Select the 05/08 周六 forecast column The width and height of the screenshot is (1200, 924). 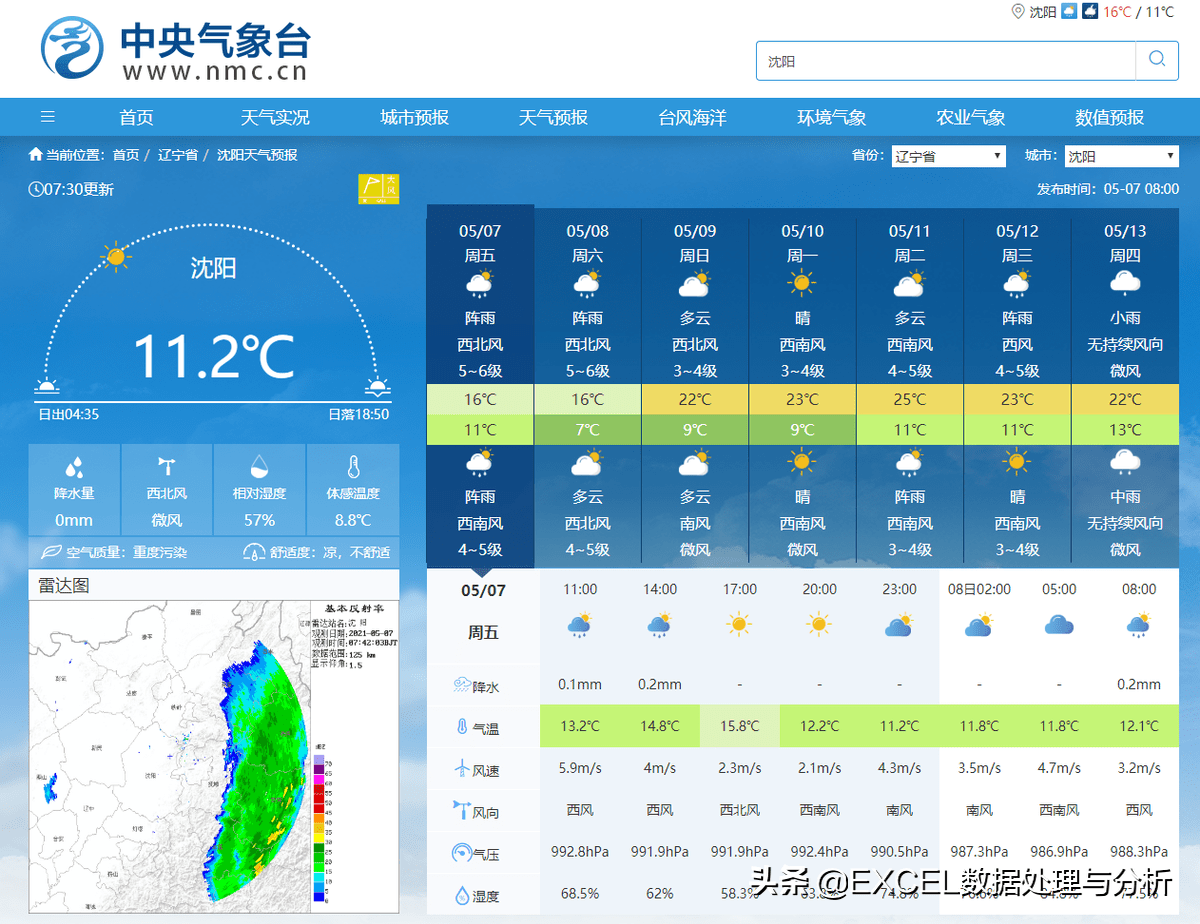pyautogui.click(x=588, y=386)
